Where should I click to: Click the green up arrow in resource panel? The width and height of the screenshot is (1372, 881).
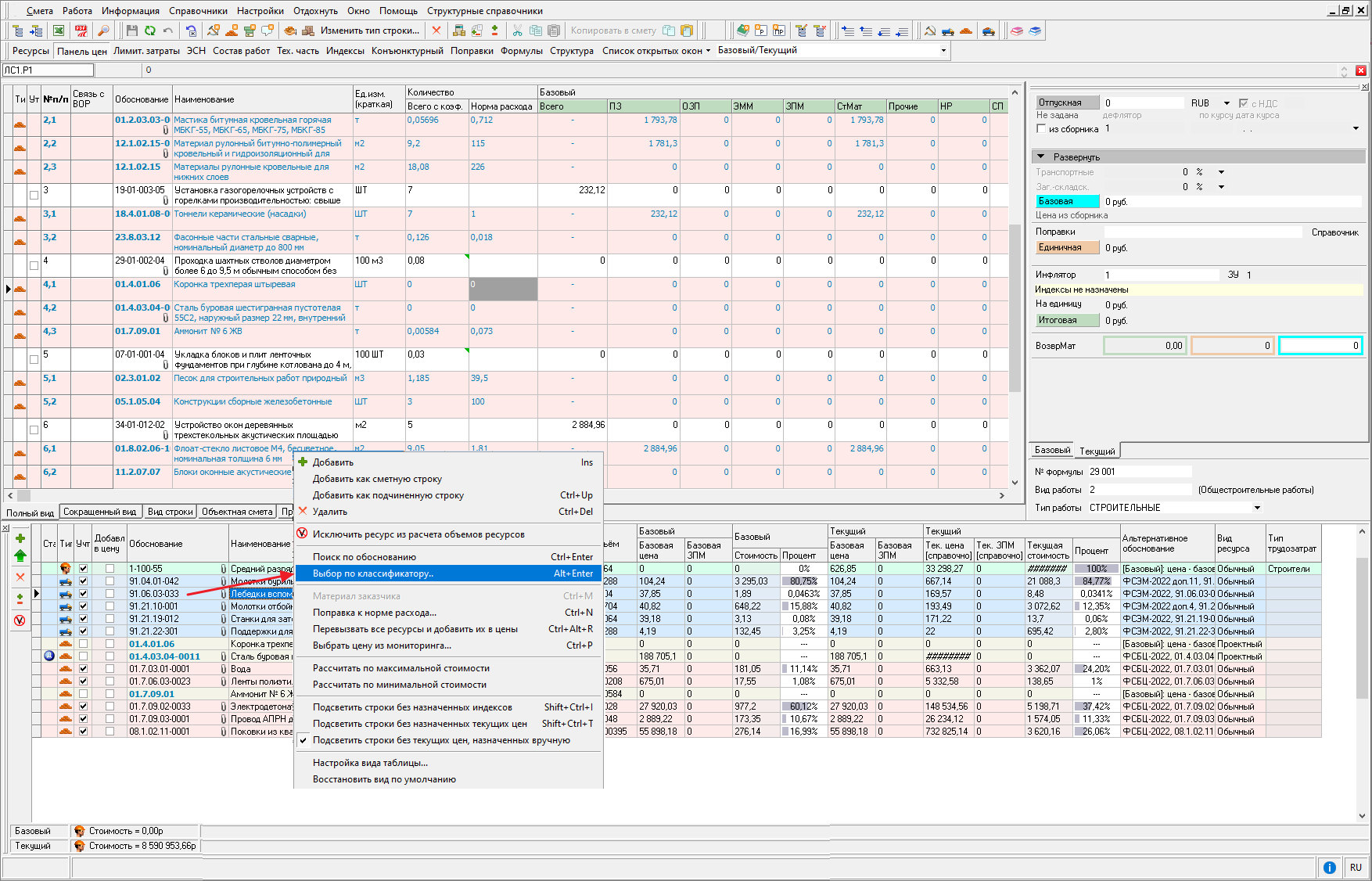pos(20,556)
